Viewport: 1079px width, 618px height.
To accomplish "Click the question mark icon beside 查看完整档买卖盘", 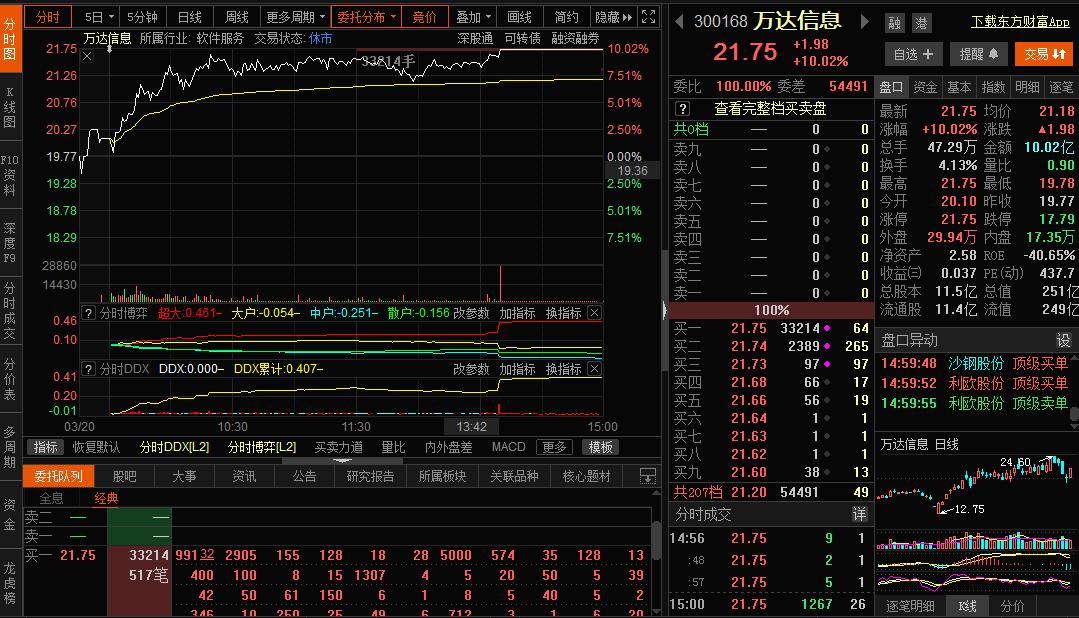I will [x=684, y=106].
